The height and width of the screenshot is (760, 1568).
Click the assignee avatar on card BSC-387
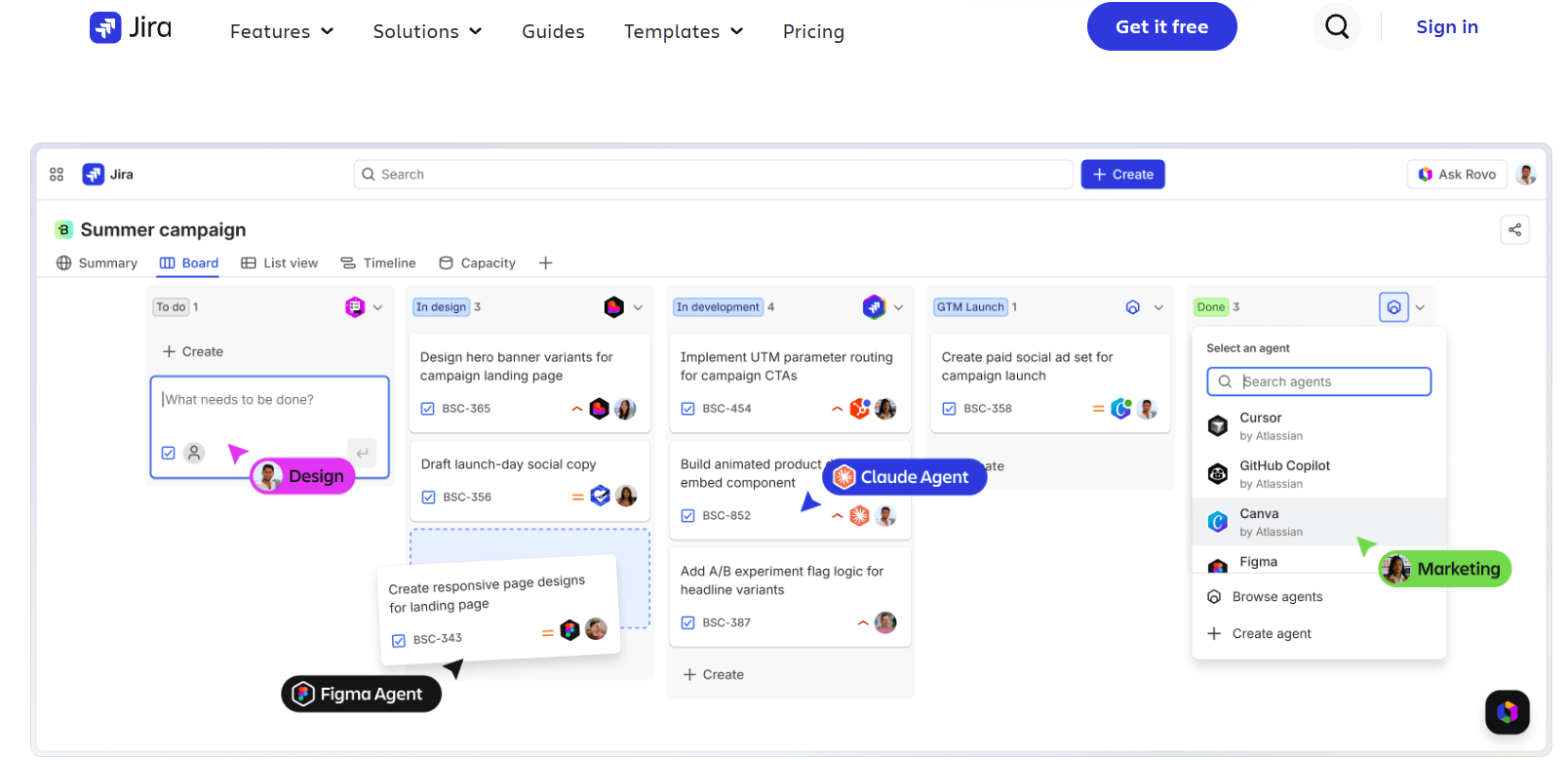[x=885, y=622]
